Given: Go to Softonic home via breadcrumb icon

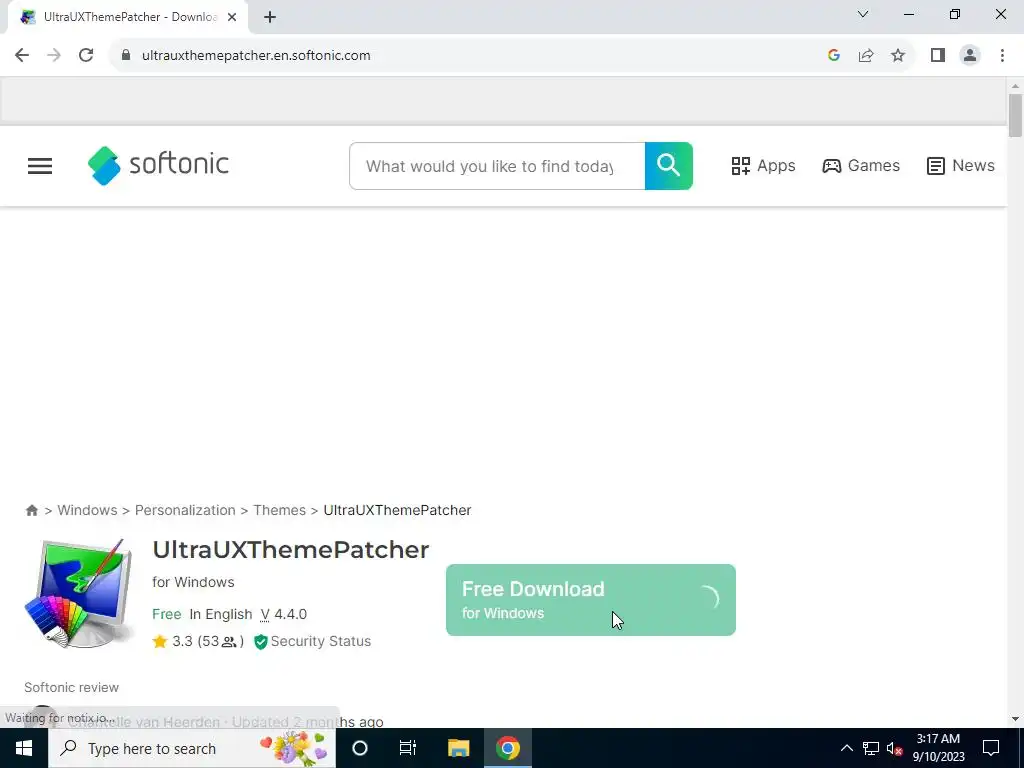Looking at the screenshot, I should 31,510.
